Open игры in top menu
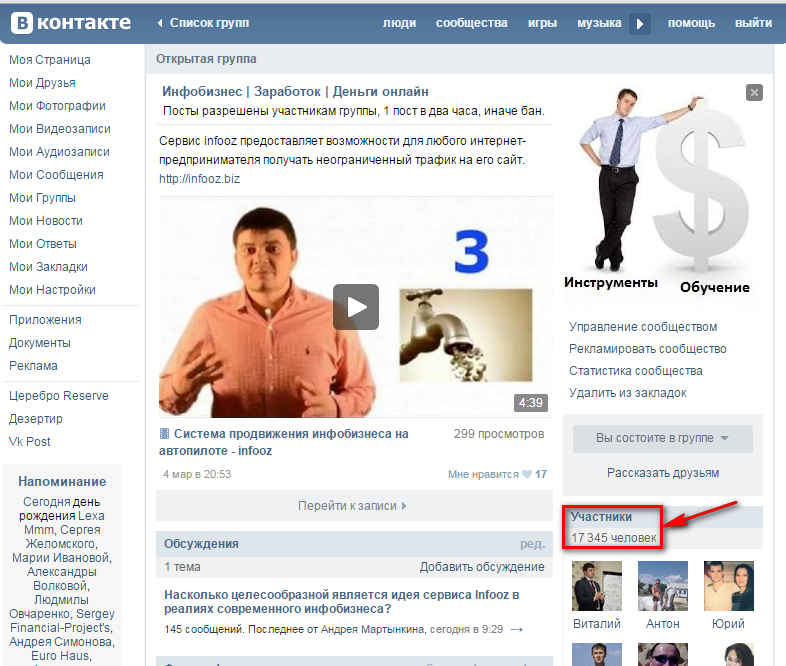786x666 pixels. click(542, 23)
